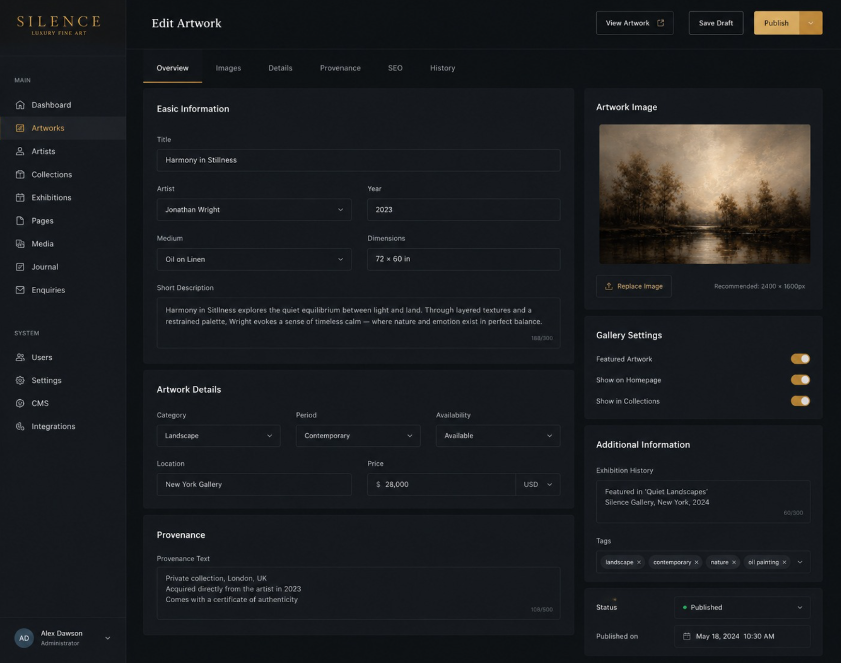The height and width of the screenshot is (663, 841).
Task: Expand the Publish button arrow menu
Action: [x=811, y=23]
